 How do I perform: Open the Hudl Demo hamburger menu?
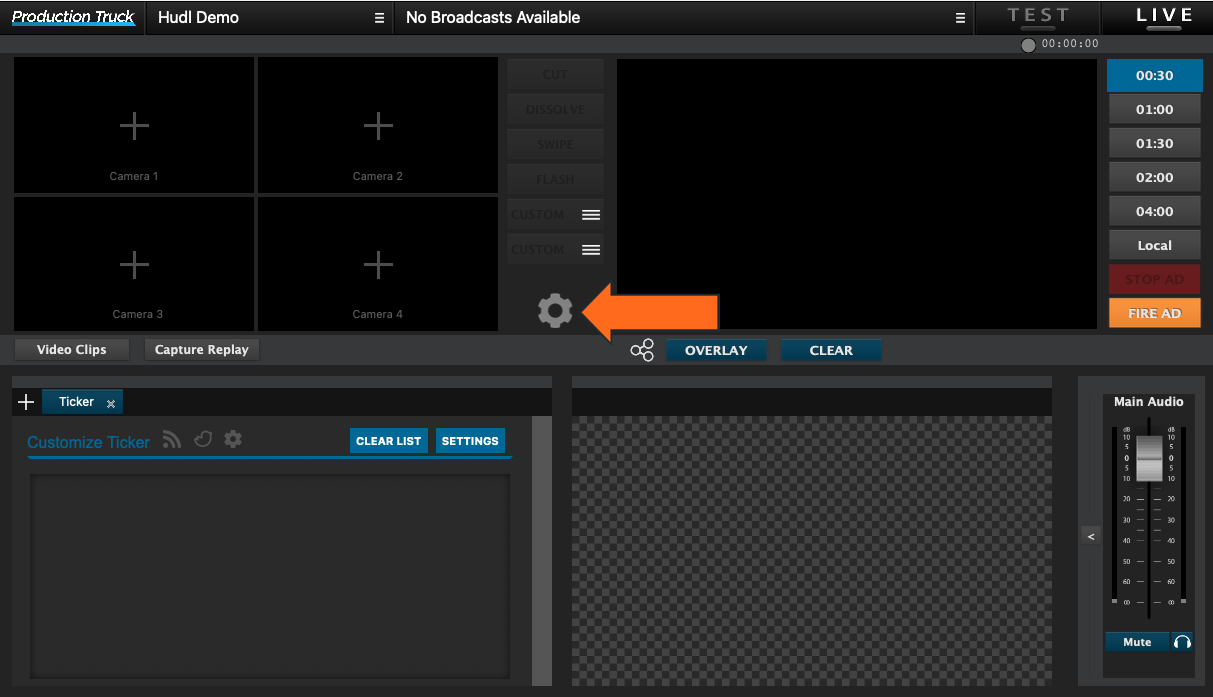point(378,17)
